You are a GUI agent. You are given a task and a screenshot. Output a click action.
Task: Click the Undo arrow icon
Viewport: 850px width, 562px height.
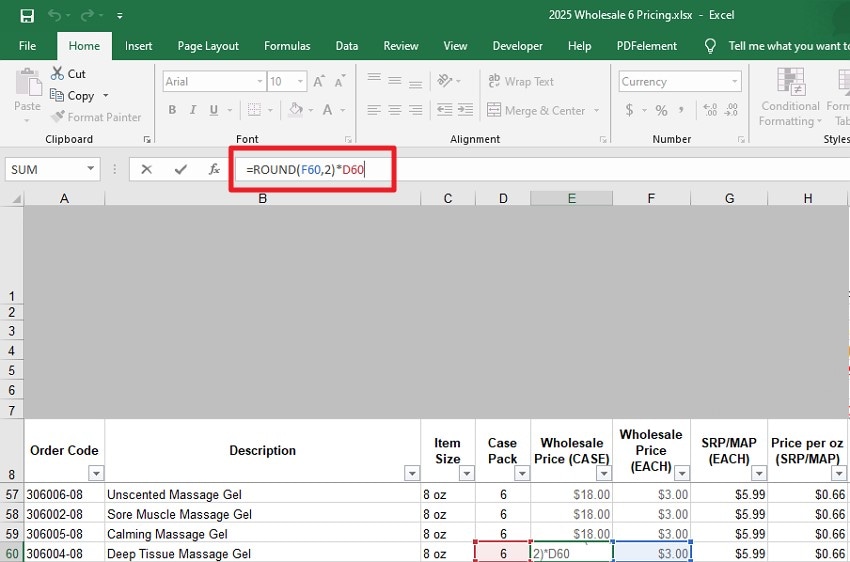(55, 15)
